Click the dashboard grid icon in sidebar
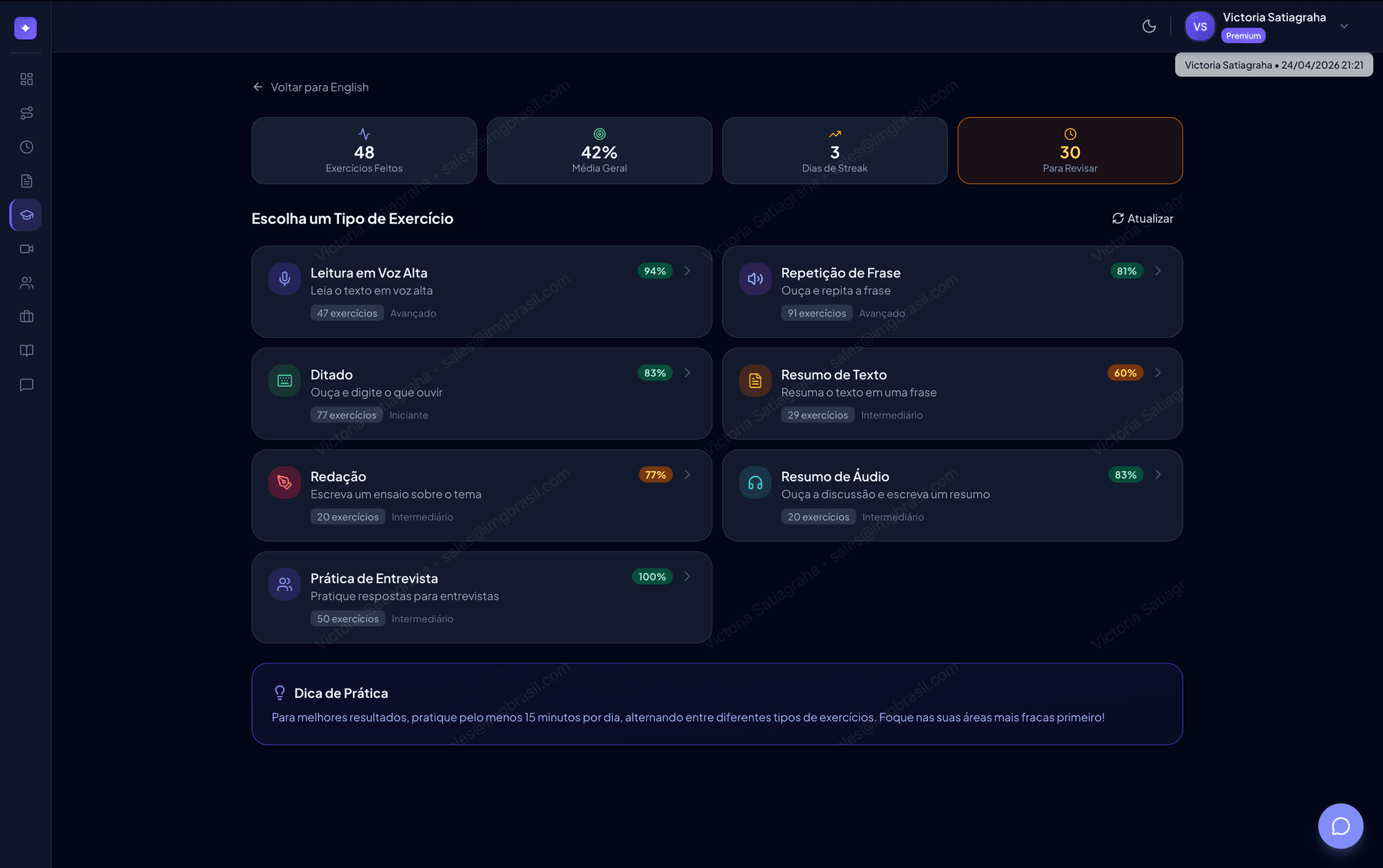This screenshot has height=868, width=1383. click(x=26, y=79)
